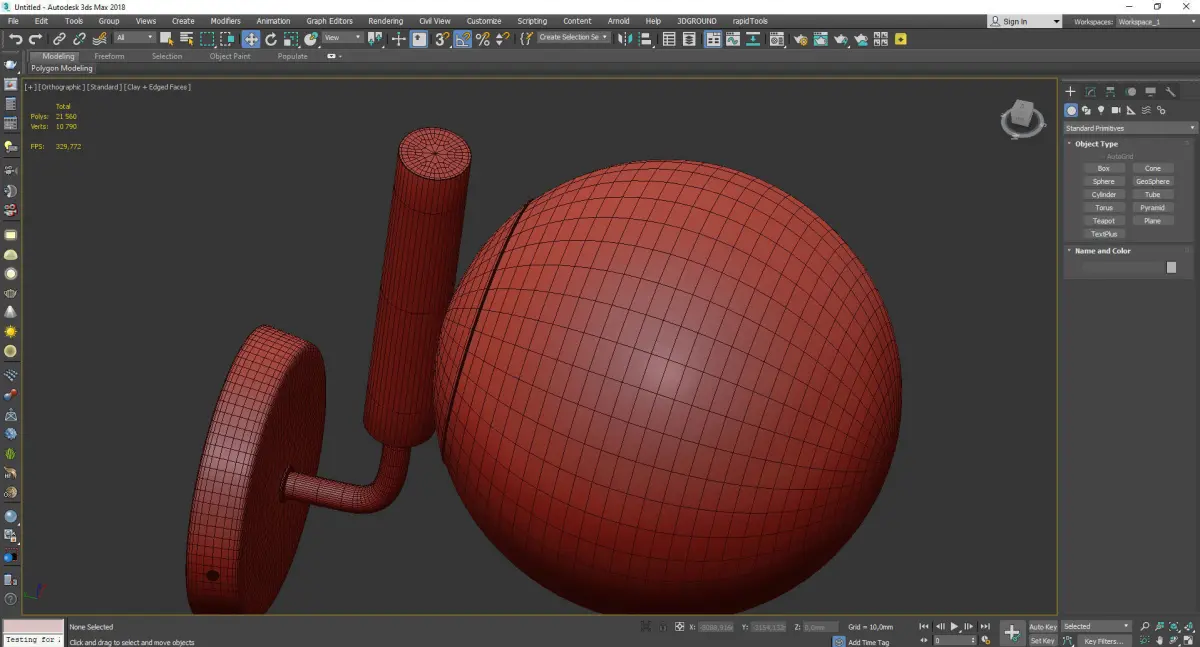The image size is (1200, 647).
Task: Open the Graph Editors menu
Action: pyautogui.click(x=329, y=21)
